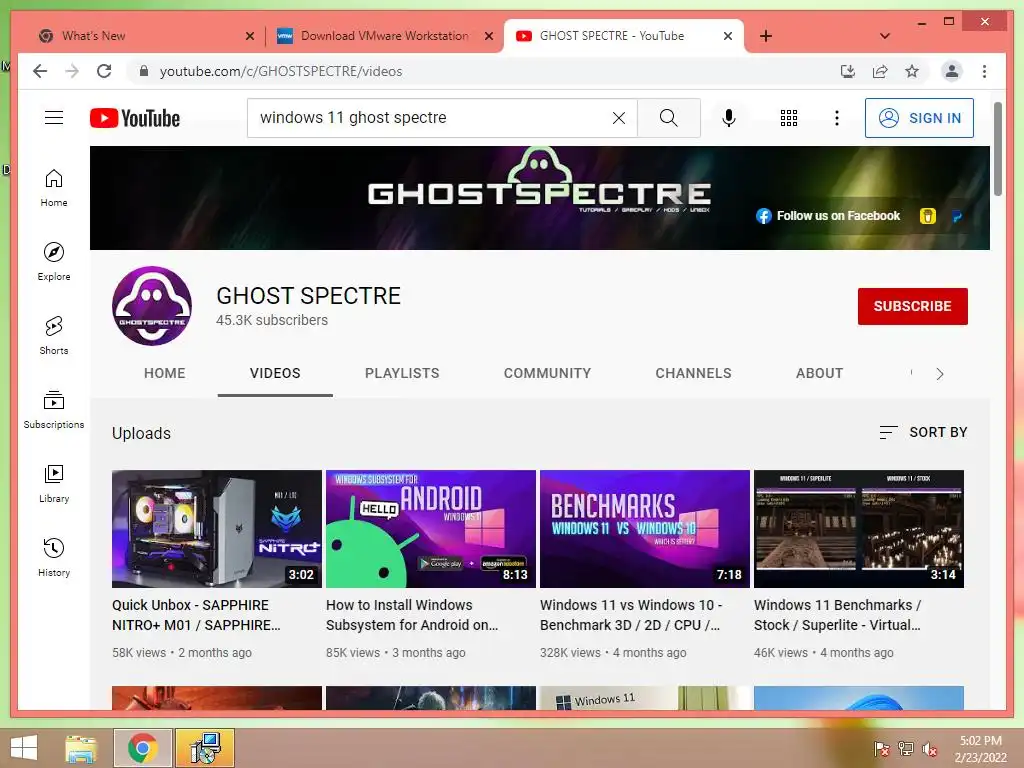Click the Benchmarks 7:18 thumbnail
The image size is (1024, 768).
[645, 529]
